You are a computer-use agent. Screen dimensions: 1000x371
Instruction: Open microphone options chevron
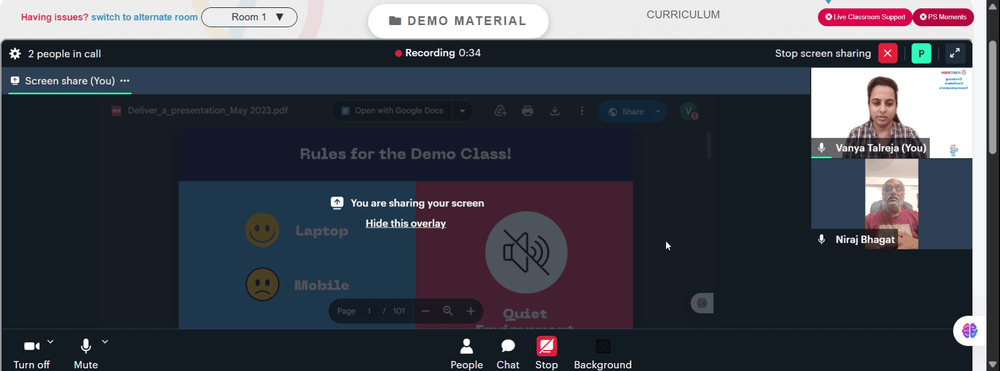pyautogui.click(x=105, y=342)
